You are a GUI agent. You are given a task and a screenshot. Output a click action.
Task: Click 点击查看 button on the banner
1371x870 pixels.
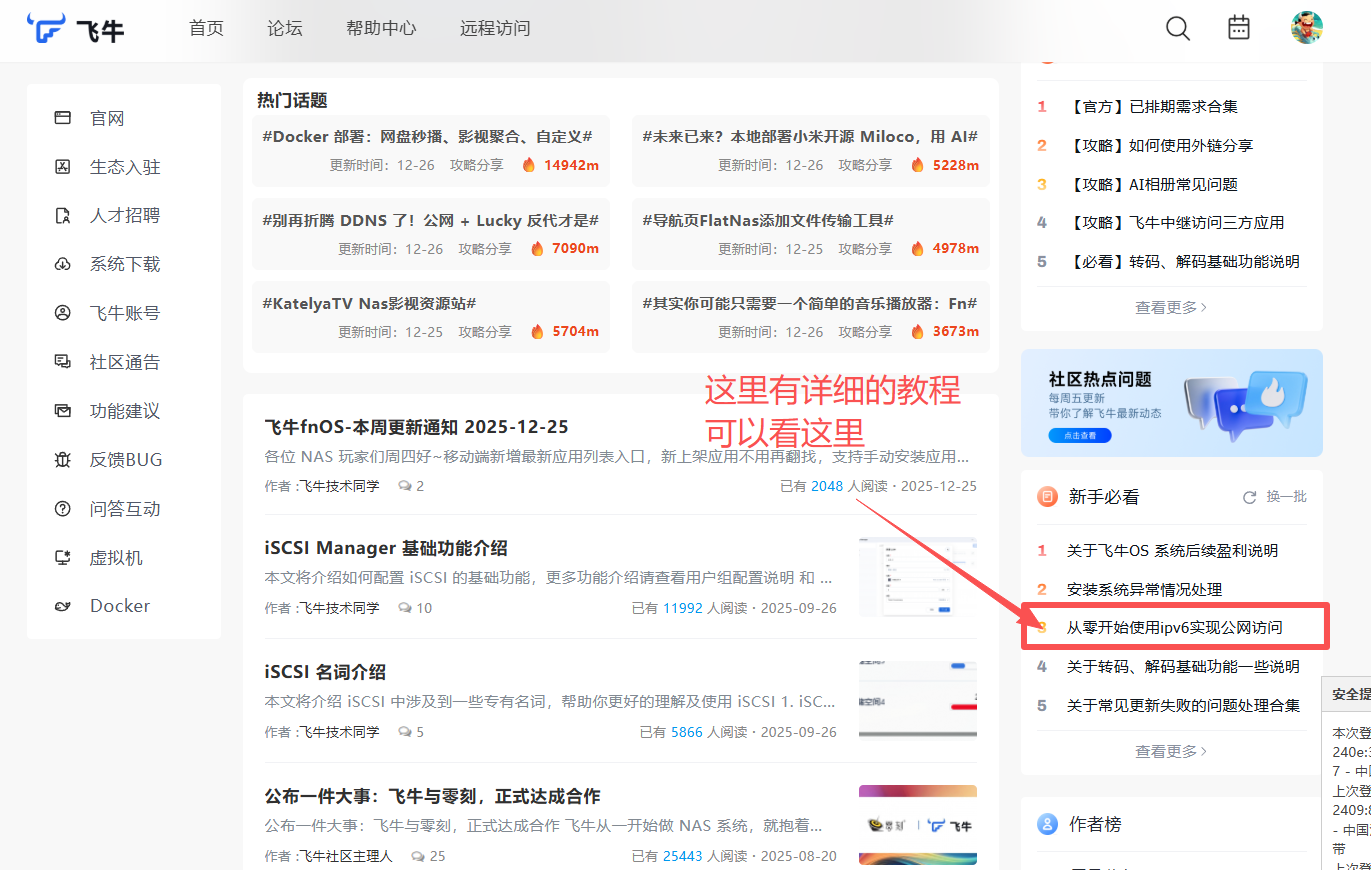click(x=1080, y=435)
